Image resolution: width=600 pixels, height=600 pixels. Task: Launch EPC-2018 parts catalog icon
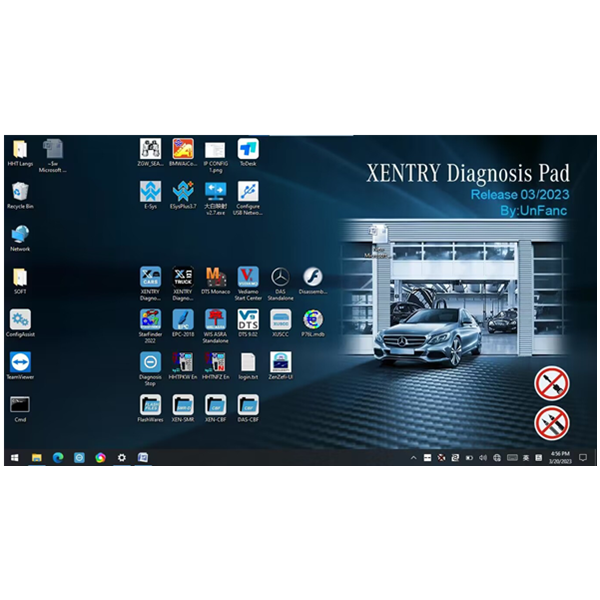click(x=182, y=319)
